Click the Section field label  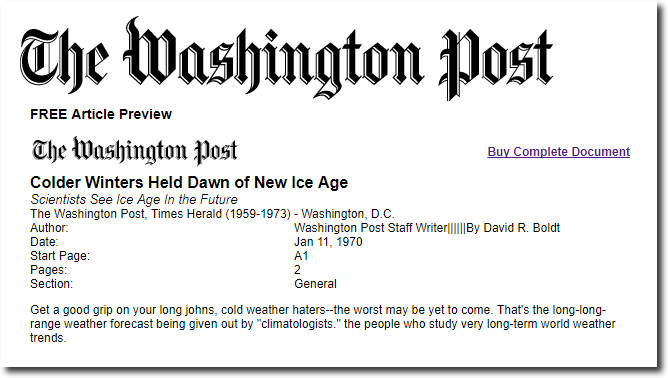pos(52,284)
